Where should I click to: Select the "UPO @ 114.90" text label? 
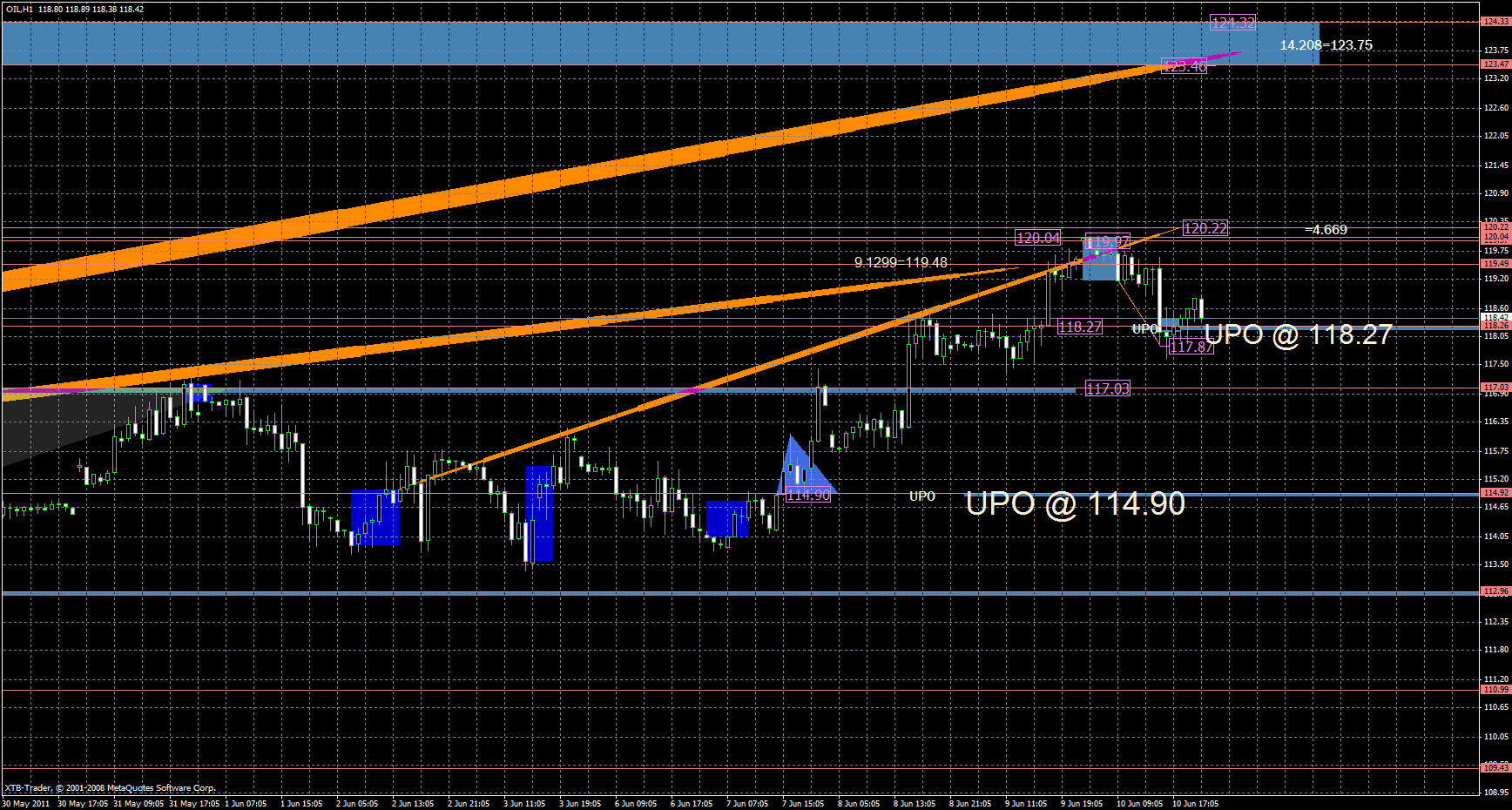(1076, 505)
